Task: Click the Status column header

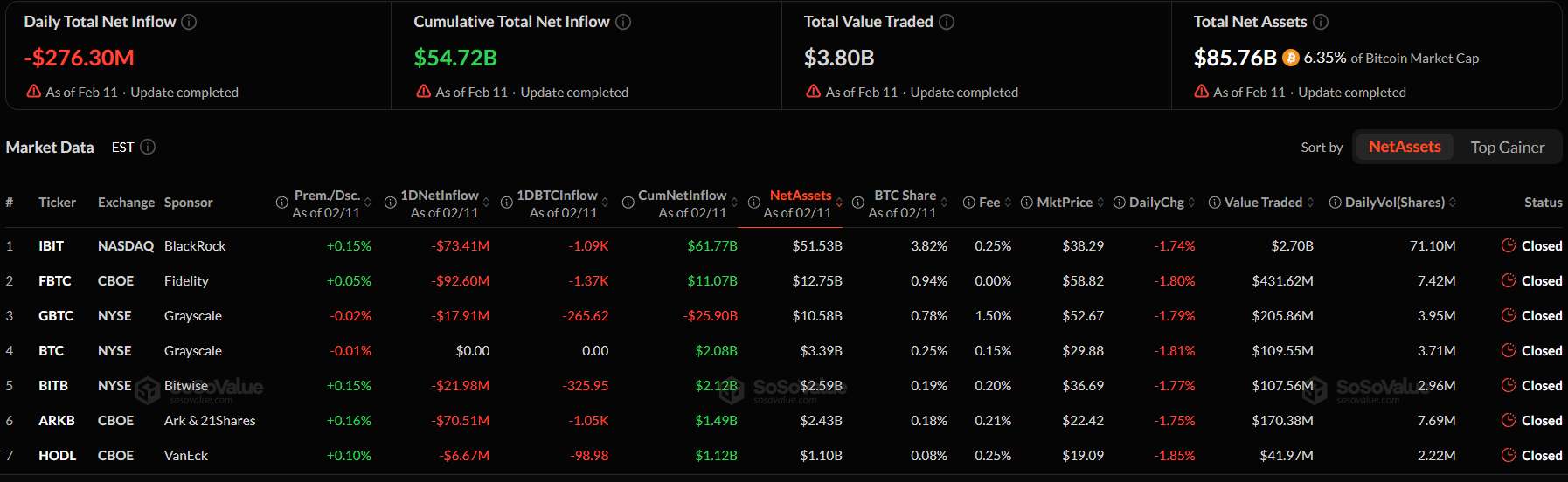Action: (x=1543, y=203)
